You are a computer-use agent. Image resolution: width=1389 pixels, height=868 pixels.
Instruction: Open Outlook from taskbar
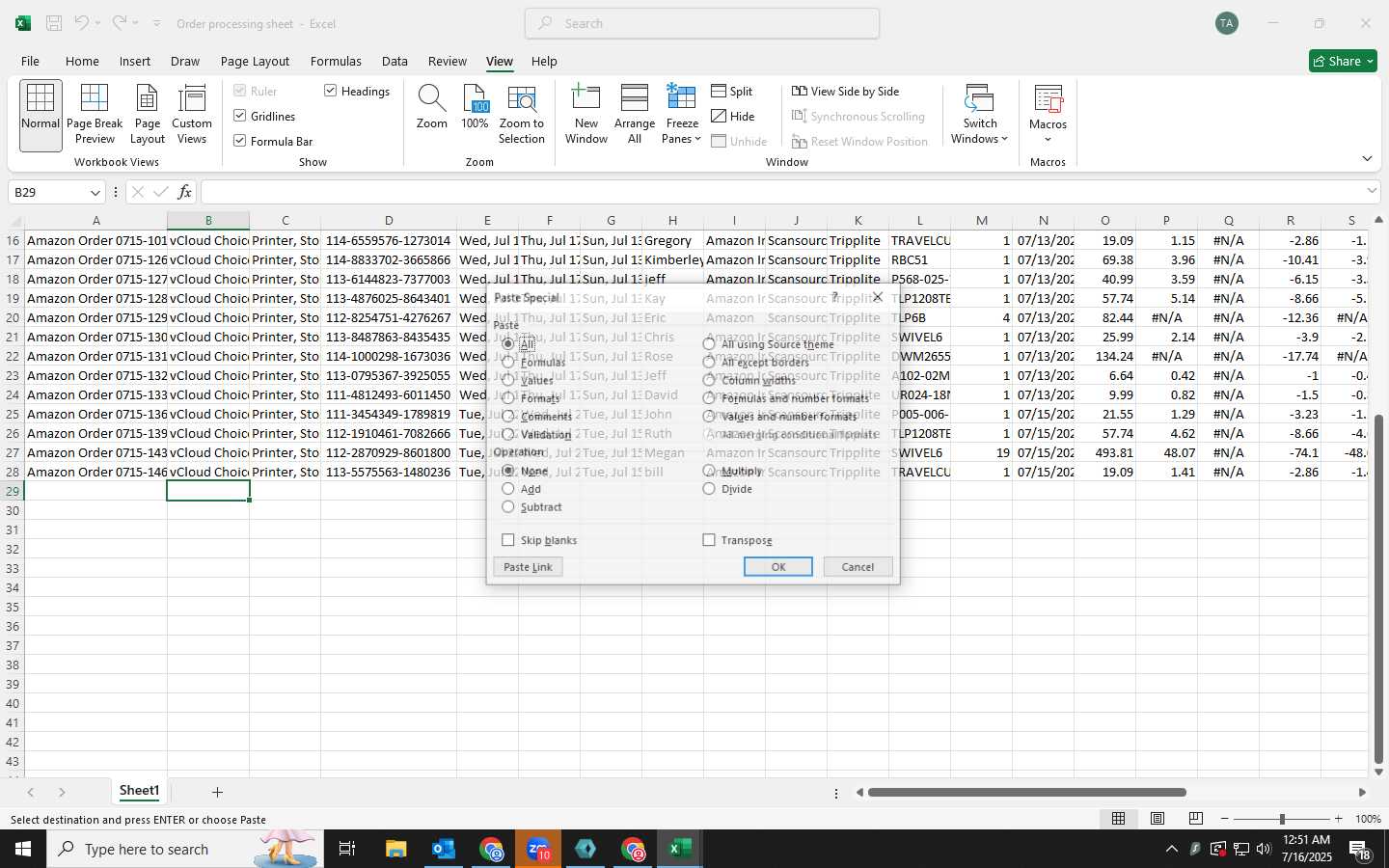tap(444, 849)
